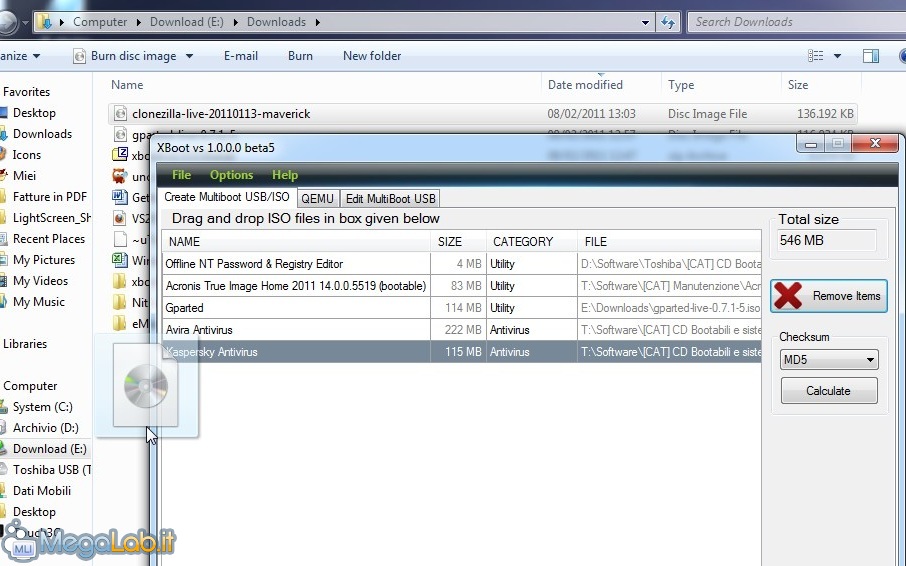Expand the Burn disc image dropdown arrow
This screenshot has width=906, height=566.
(x=190, y=56)
